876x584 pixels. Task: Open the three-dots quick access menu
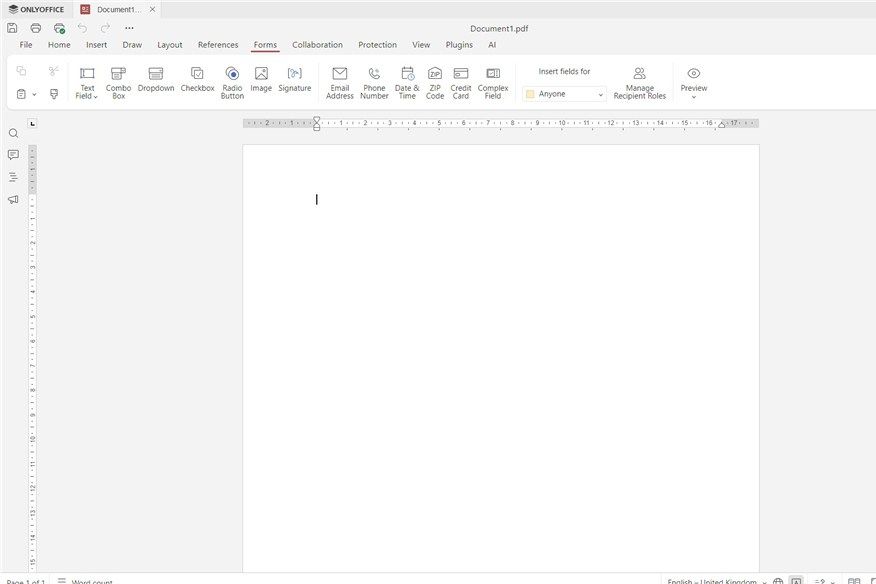129,28
